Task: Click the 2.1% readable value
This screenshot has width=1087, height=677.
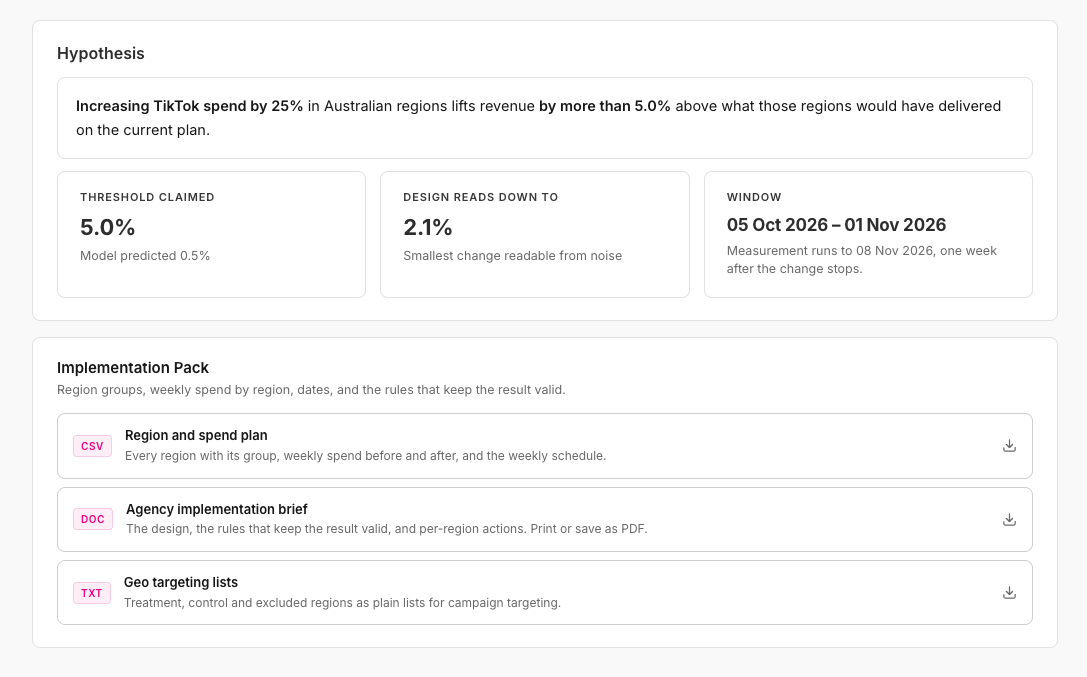Action: tap(428, 227)
